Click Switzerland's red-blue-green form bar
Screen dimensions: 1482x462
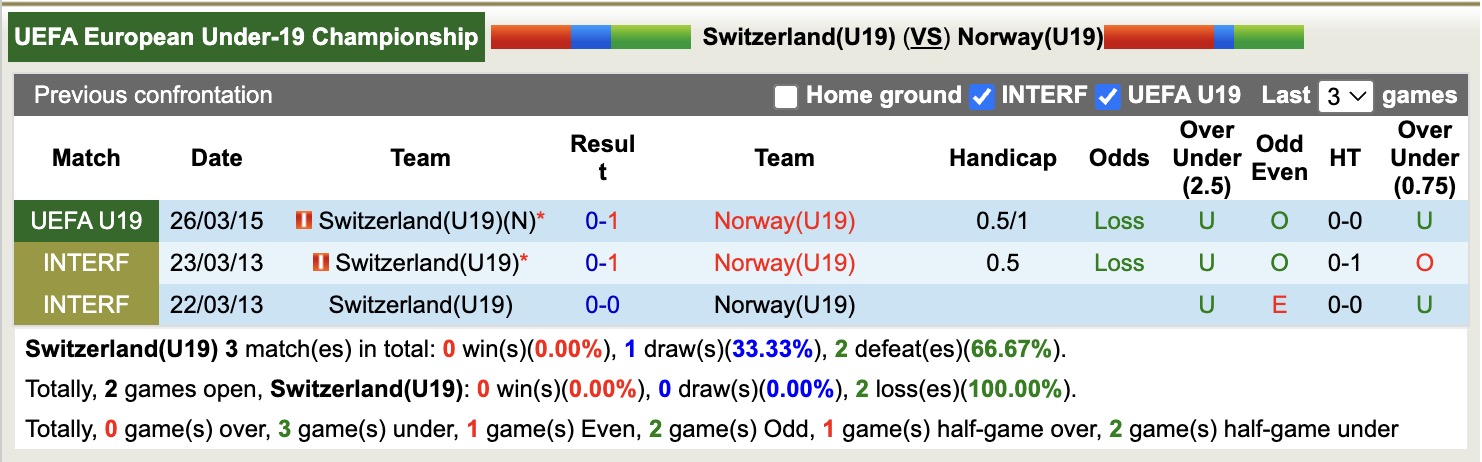pyautogui.click(x=590, y=38)
